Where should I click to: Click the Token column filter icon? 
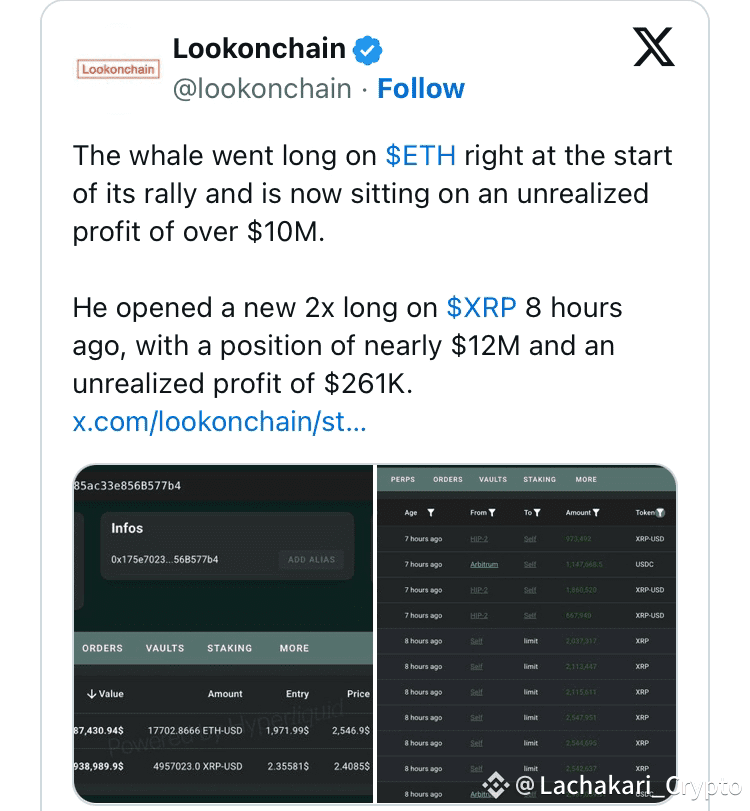point(660,513)
